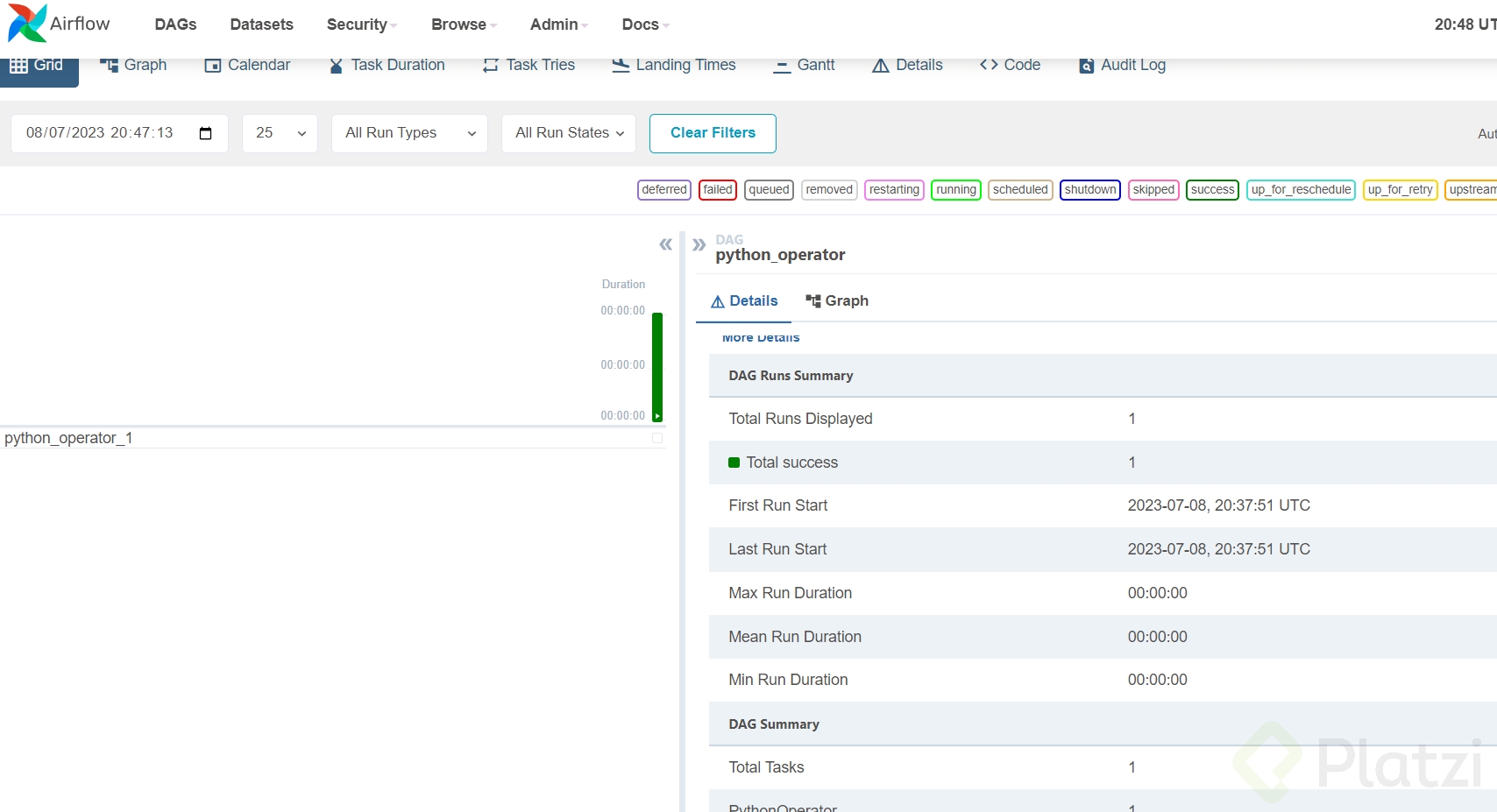1497x812 pixels.
Task: Open the All Run Types dropdown
Action: 409,133
